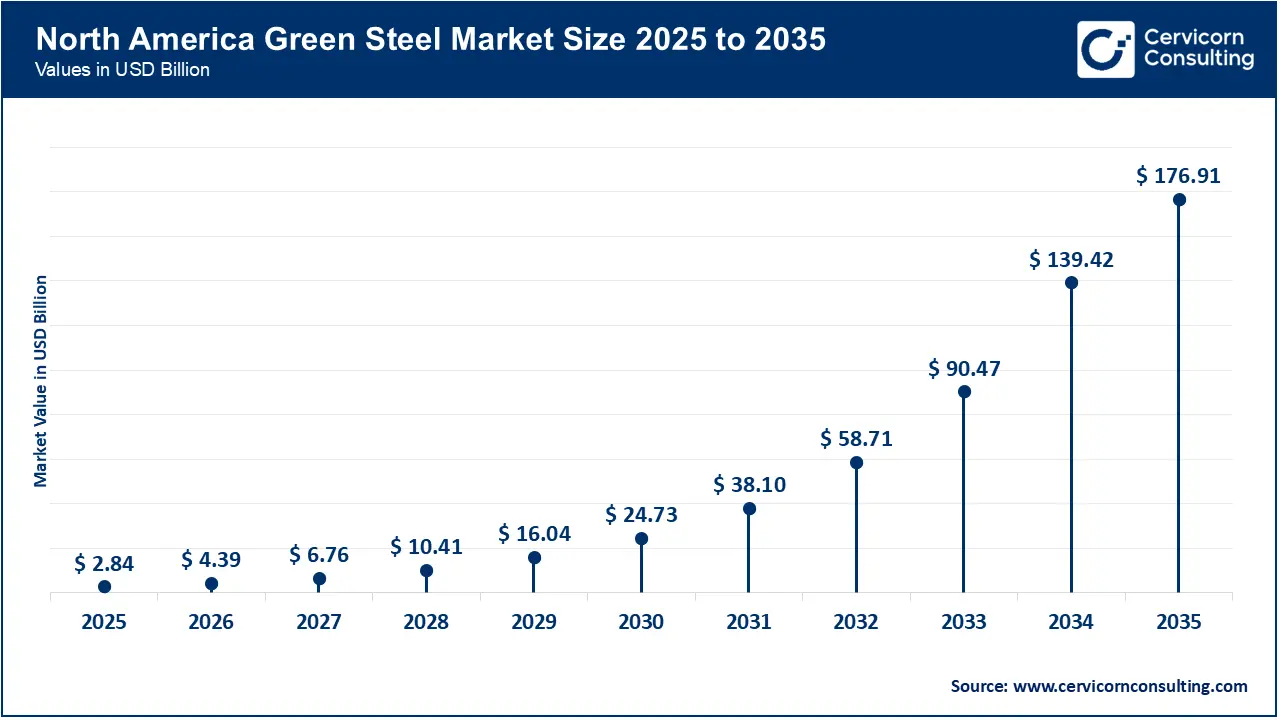
Task: Click the subtitle 'Values in USD Billion'
Action: [122, 70]
